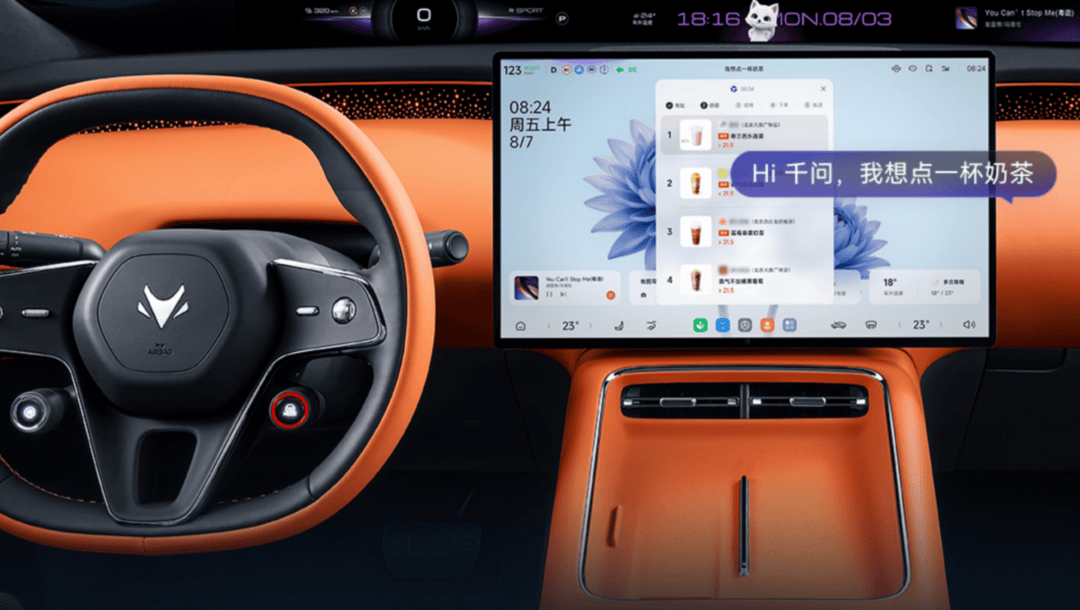
Task: Tap the airflow fan icon in the dock
Action: (x=651, y=326)
